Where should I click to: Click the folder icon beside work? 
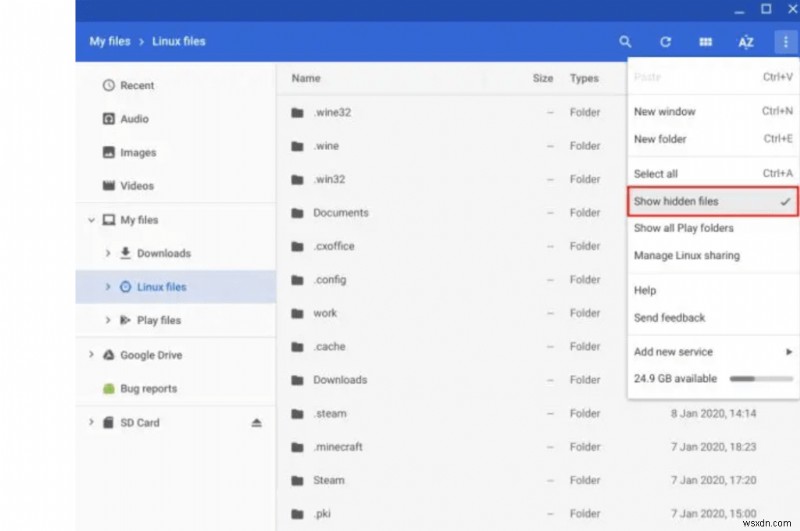tap(297, 313)
